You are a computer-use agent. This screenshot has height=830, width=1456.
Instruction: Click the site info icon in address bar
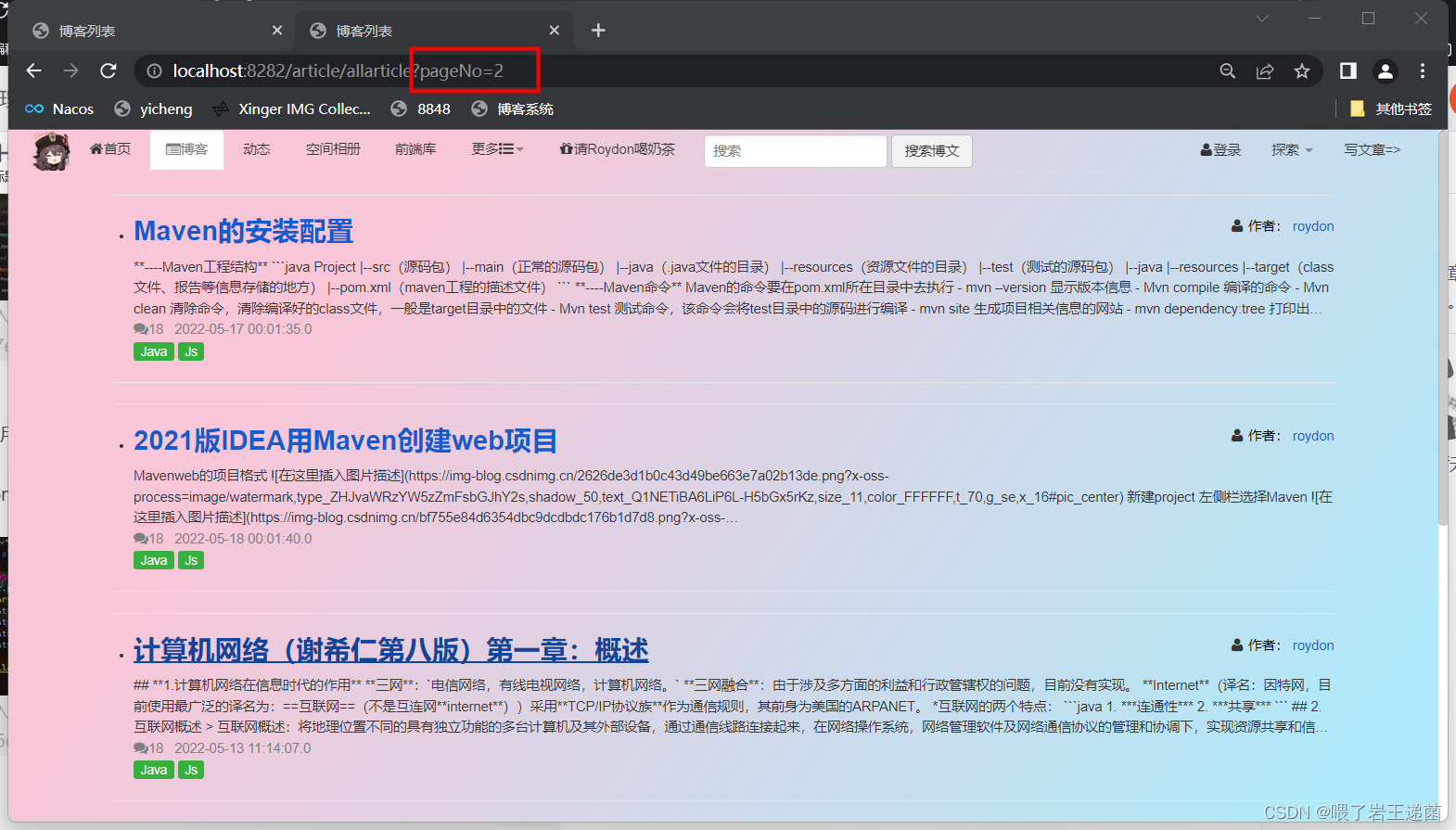point(155,70)
